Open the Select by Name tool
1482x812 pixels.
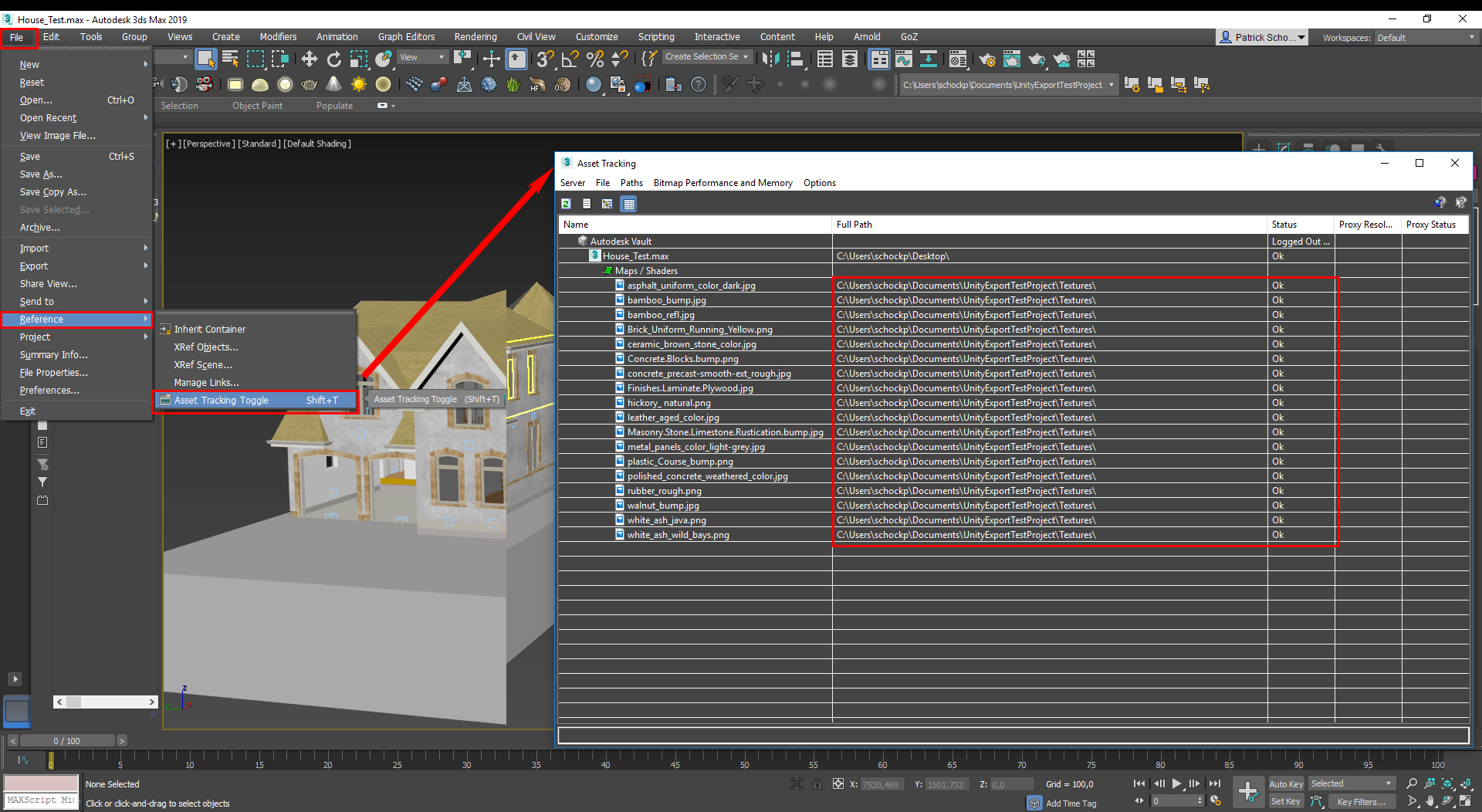(230, 59)
